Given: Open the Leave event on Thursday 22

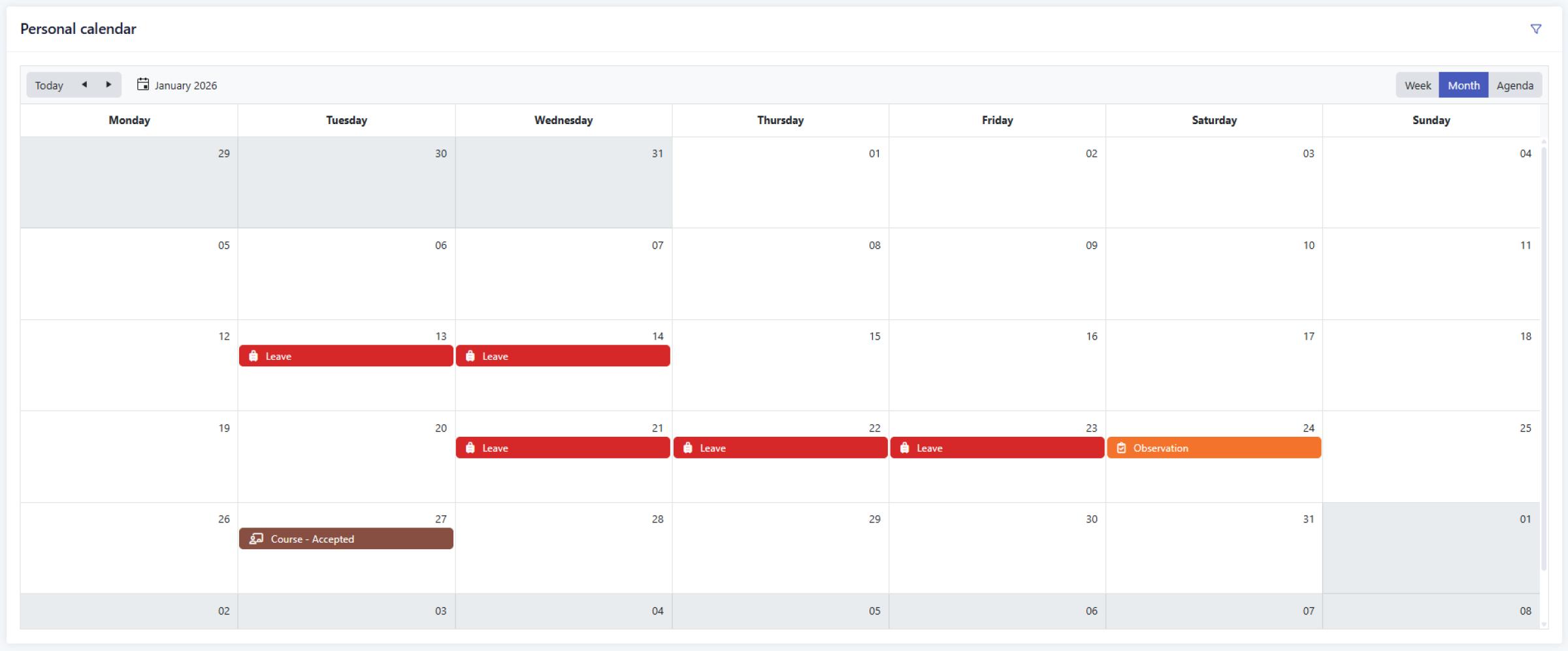Looking at the screenshot, I should coord(780,448).
